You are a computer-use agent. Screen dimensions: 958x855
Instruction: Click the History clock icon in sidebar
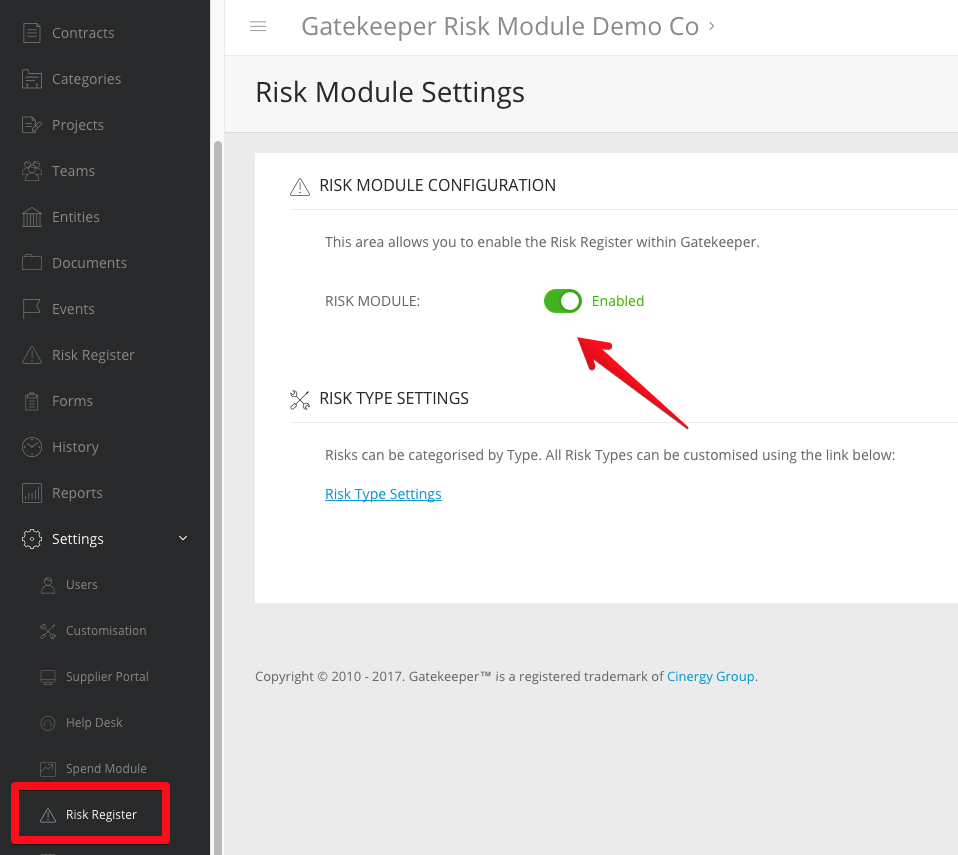[32, 447]
